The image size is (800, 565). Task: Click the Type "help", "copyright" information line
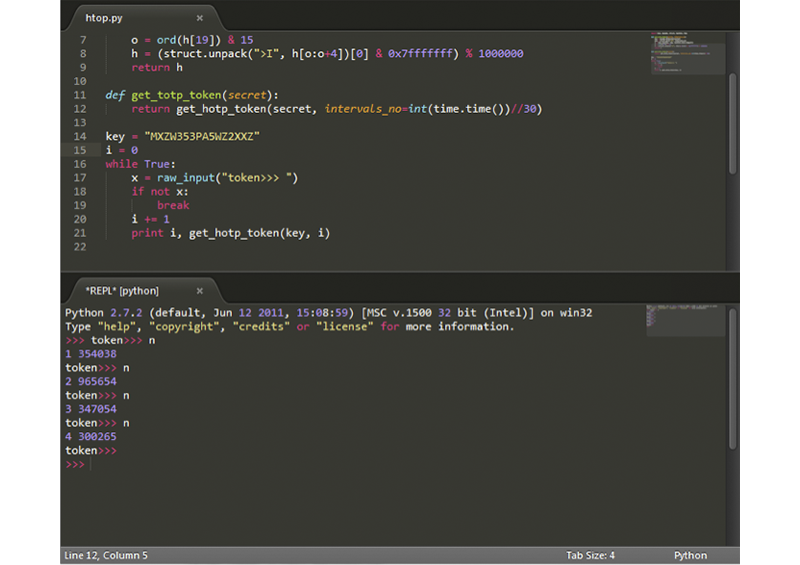(290, 326)
